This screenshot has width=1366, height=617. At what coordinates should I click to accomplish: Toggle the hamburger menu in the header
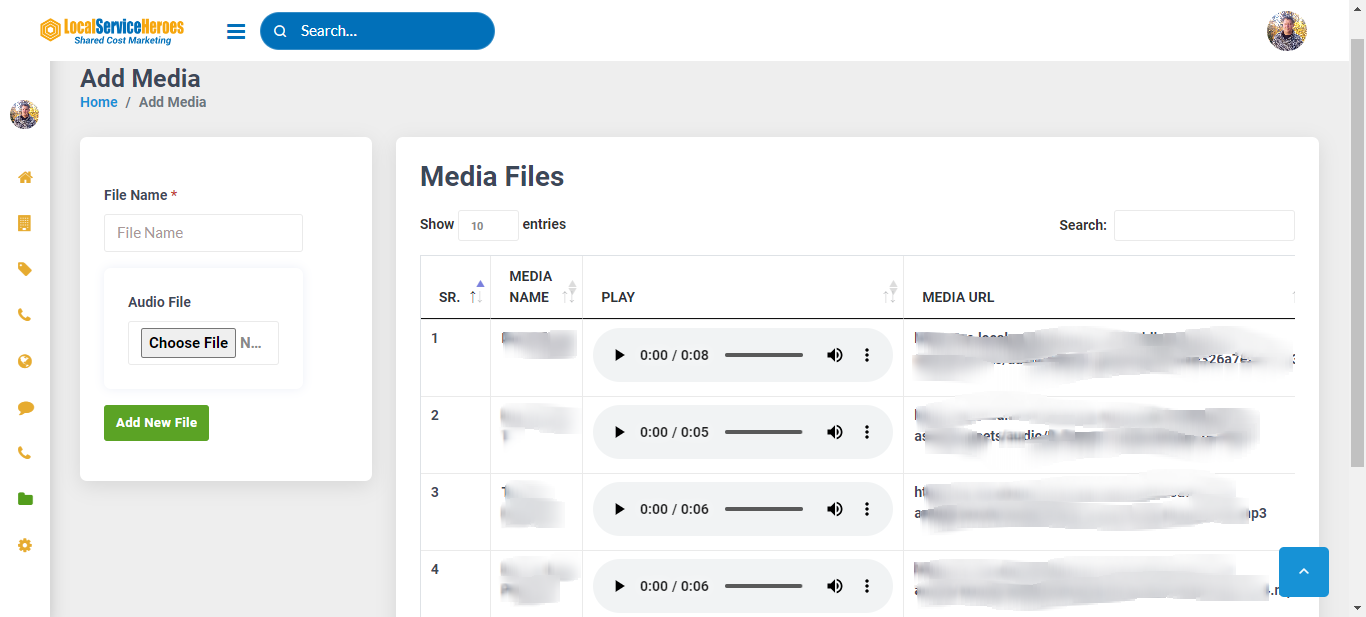click(236, 31)
